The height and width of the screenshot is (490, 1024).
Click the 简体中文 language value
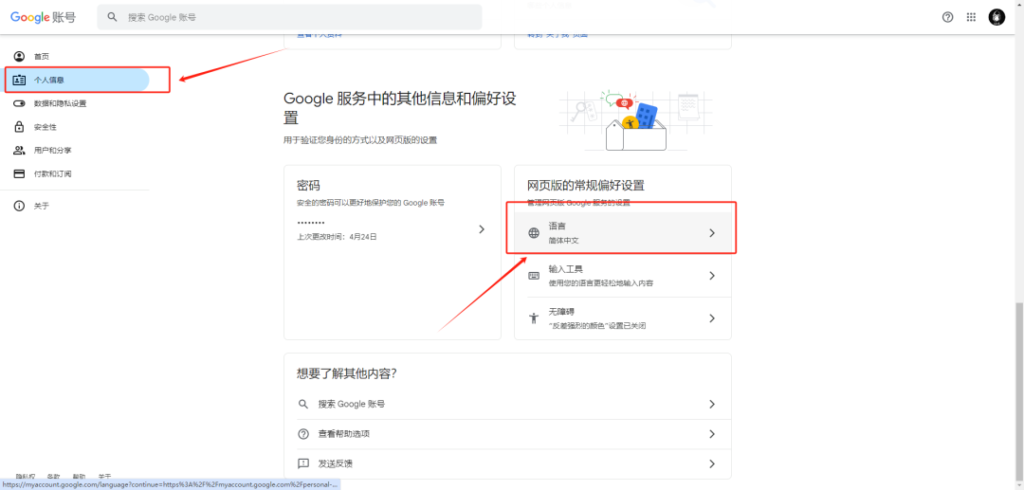[564, 240]
